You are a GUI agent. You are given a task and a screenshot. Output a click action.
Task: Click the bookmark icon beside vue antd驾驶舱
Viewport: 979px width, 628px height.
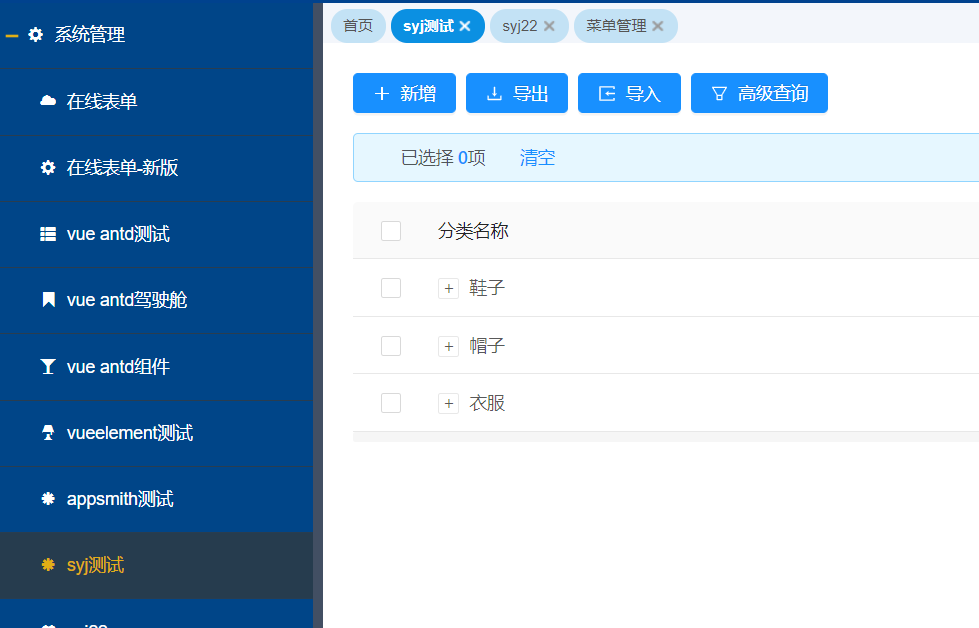click(47, 300)
